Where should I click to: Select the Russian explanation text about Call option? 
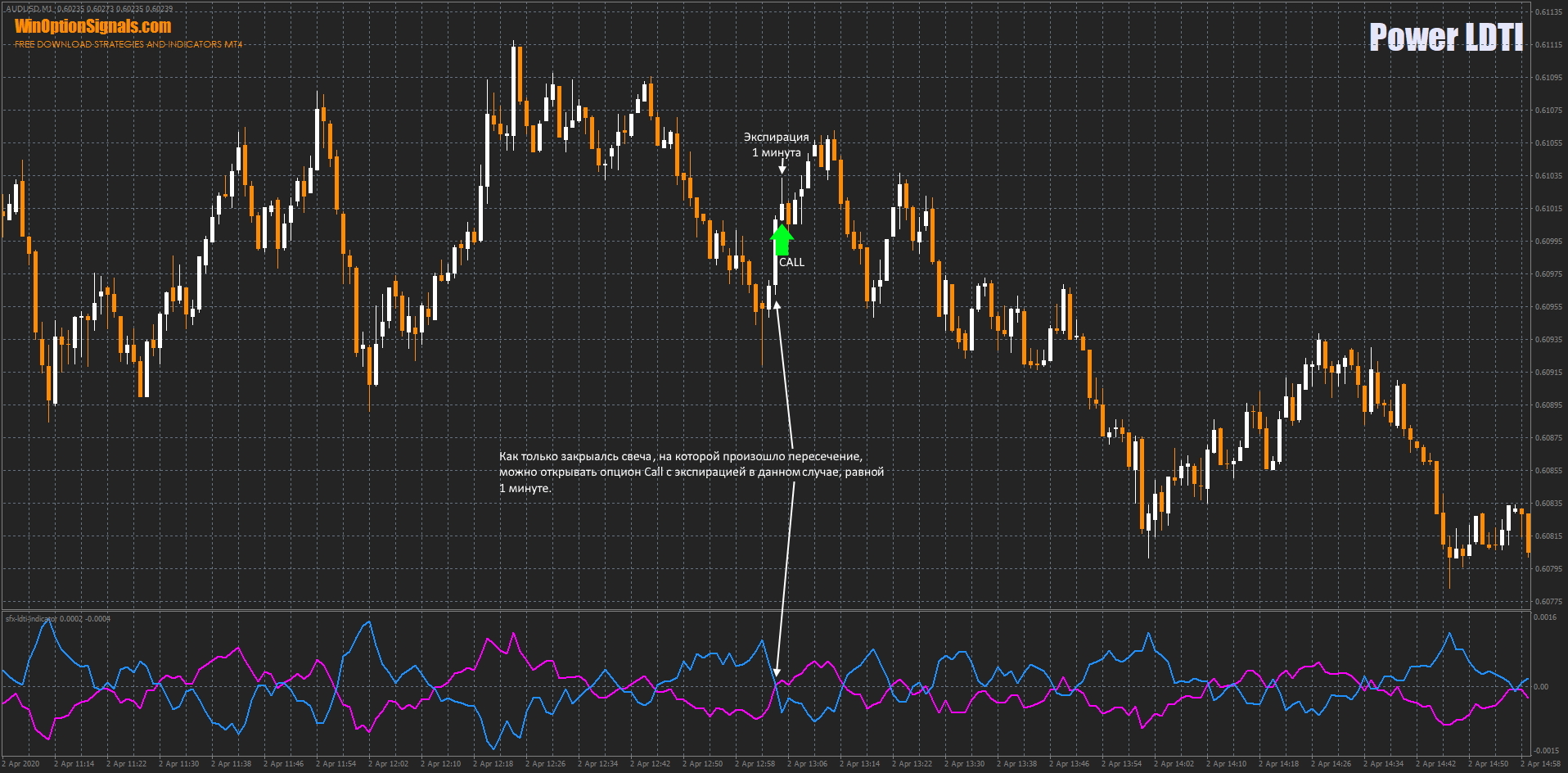coord(691,472)
